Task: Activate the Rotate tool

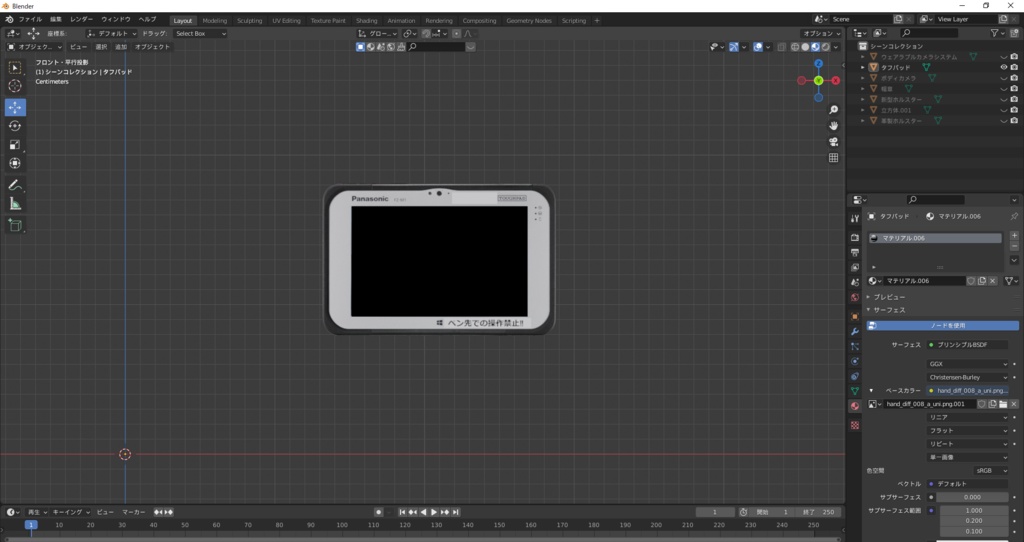Action: tap(15, 126)
